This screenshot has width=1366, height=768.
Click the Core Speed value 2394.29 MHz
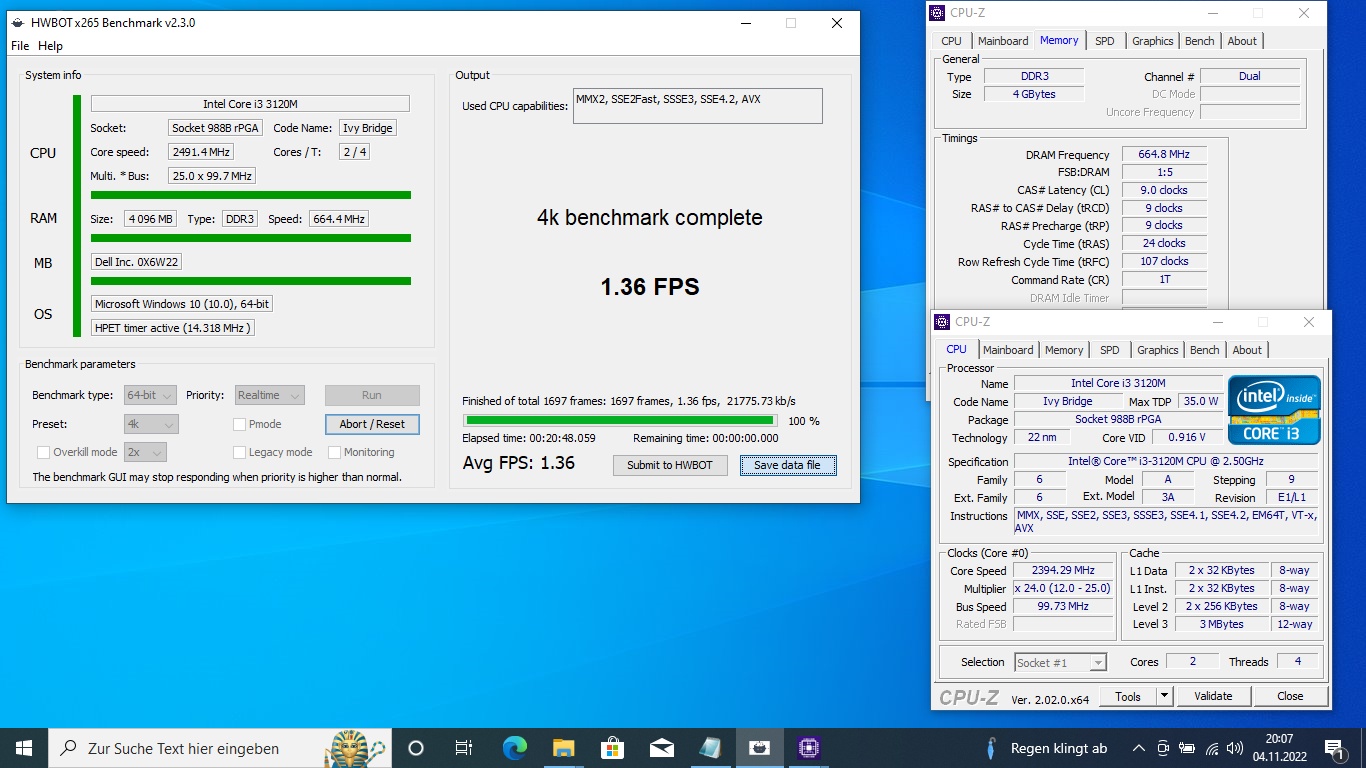click(x=1064, y=571)
